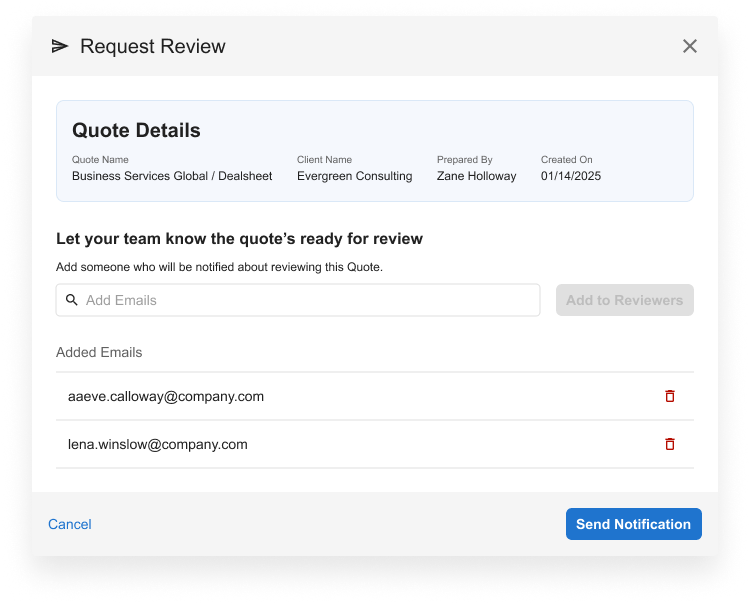
Task: Click the Send Notification button
Action: coord(633,524)
